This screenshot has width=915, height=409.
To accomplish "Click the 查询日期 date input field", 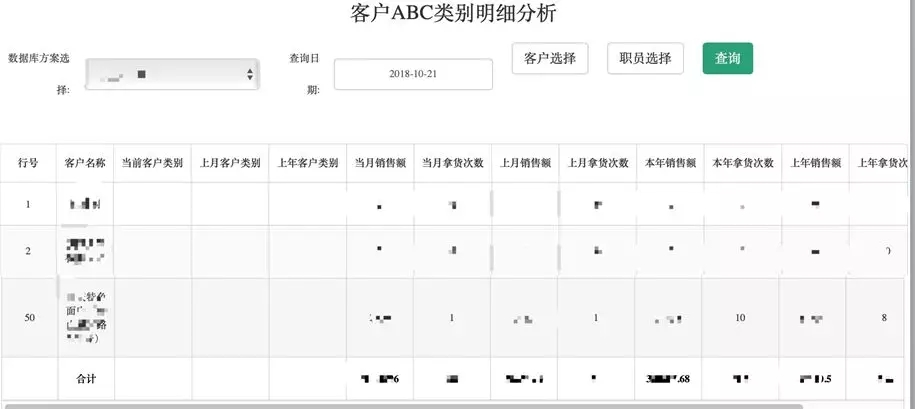I will pos(413,75).
